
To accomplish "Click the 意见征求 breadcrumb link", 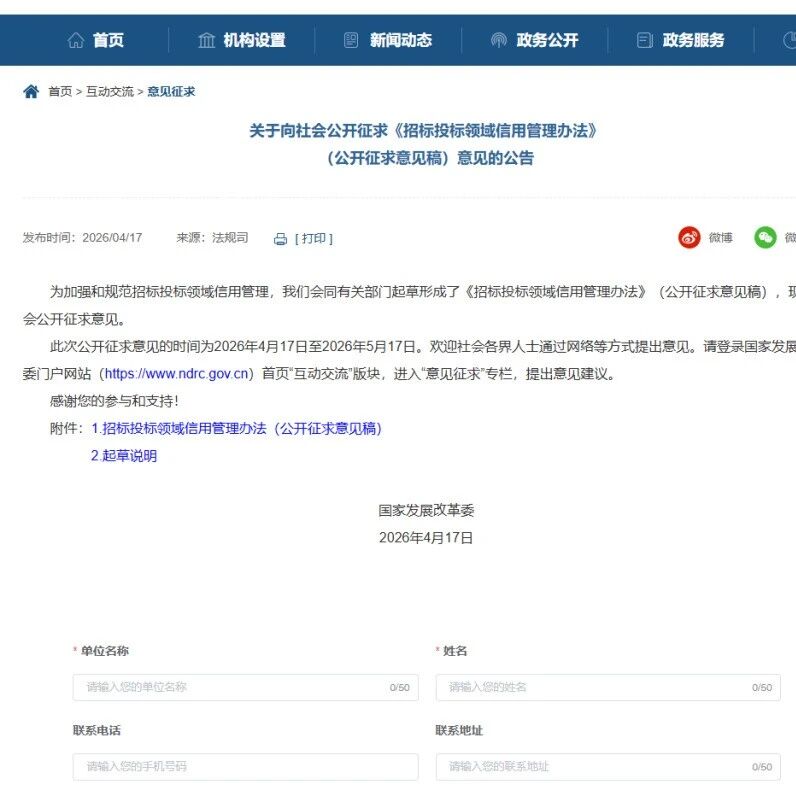I will (171, 91).
